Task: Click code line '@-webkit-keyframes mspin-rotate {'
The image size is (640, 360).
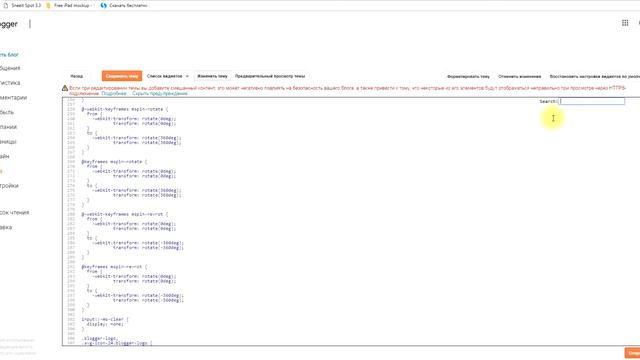Action: click(x=124, y=109)
